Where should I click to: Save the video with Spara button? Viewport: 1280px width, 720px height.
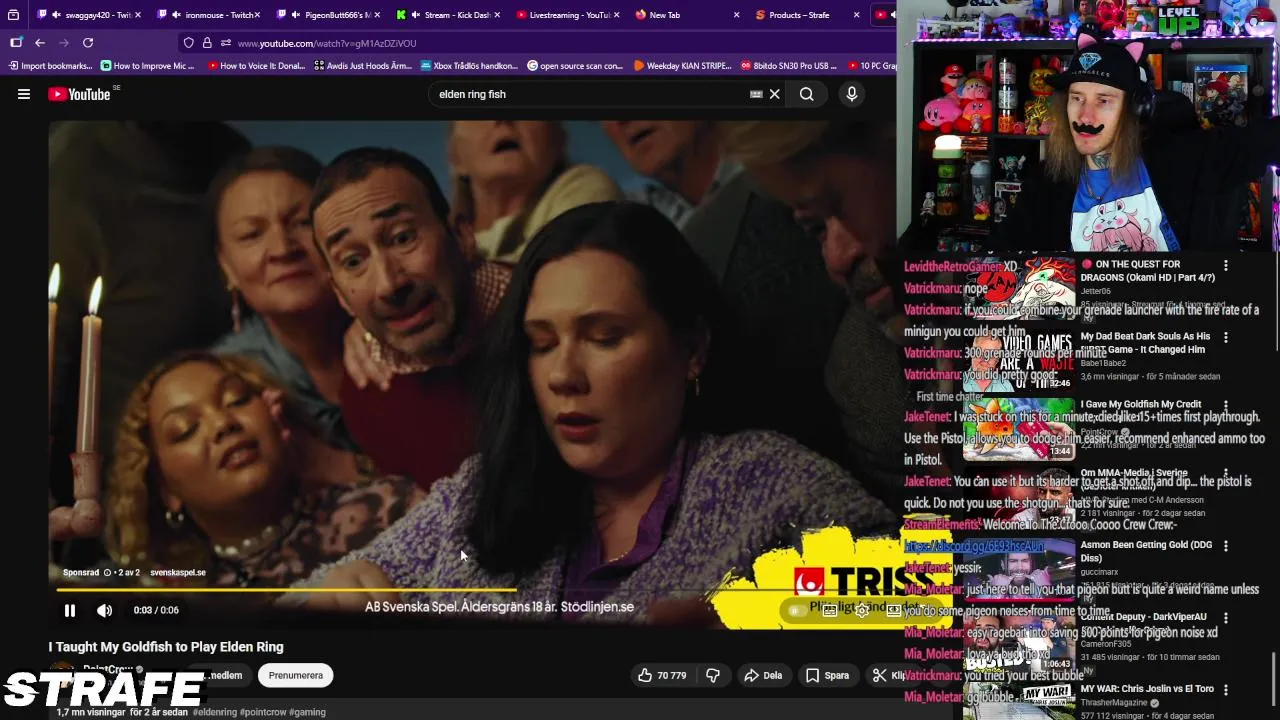[x=828, y=676]
